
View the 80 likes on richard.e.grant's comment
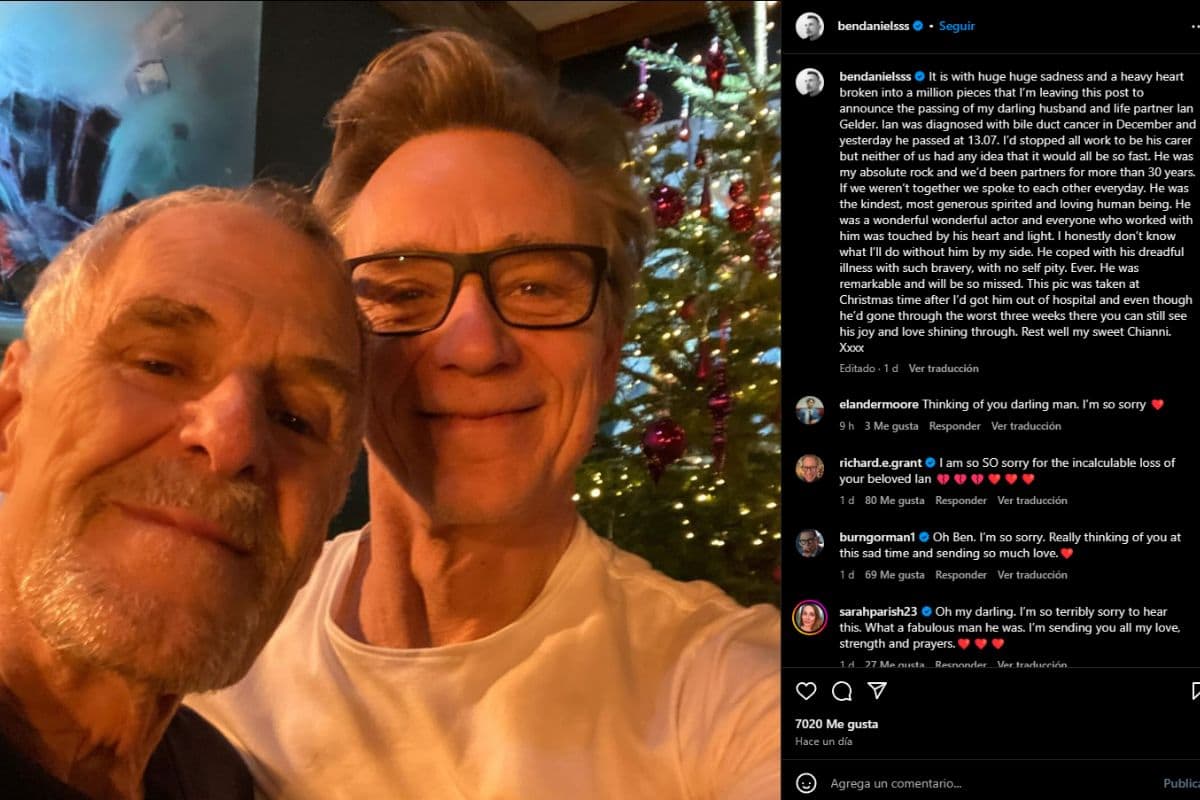coord(894,500)
